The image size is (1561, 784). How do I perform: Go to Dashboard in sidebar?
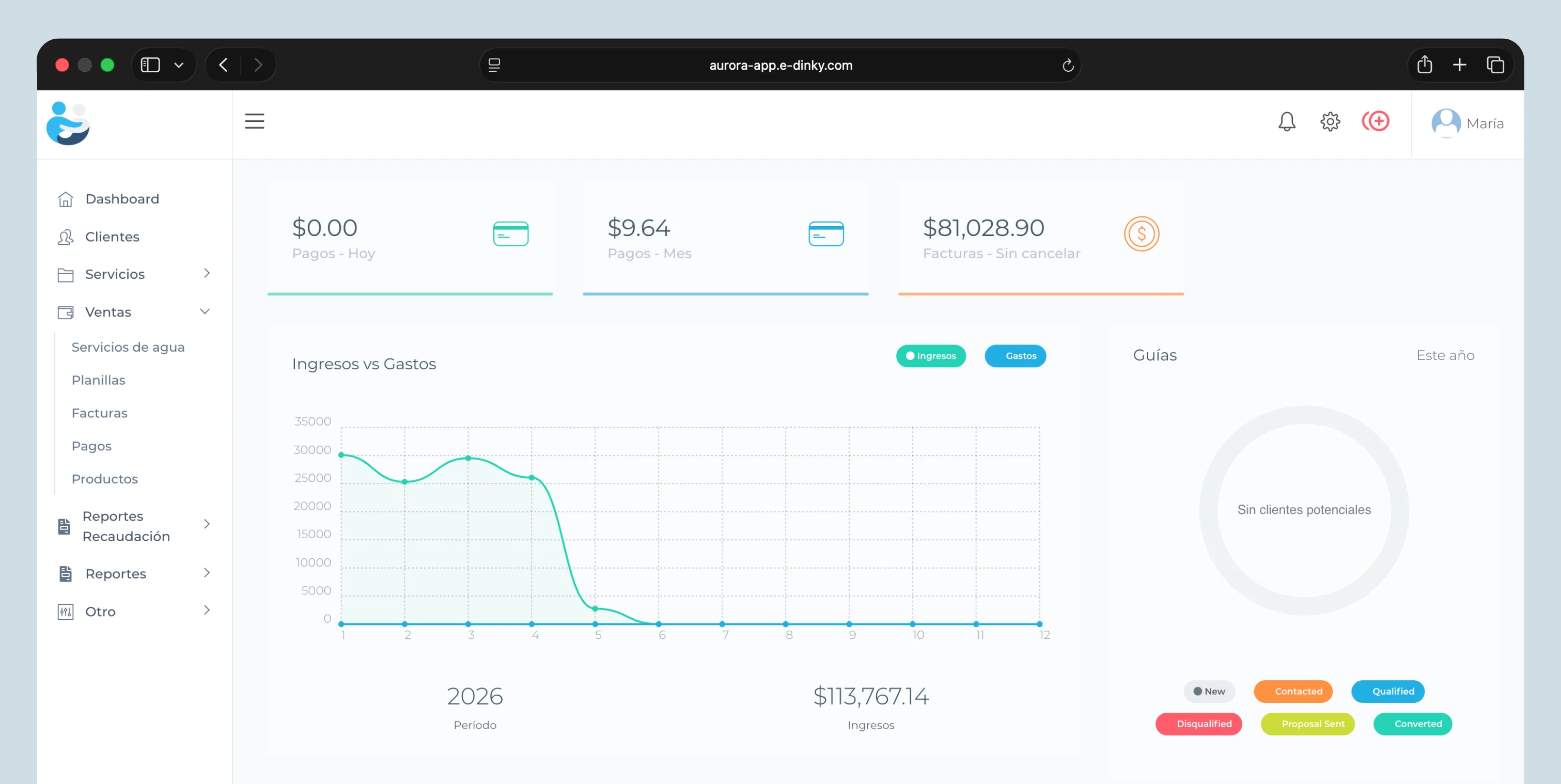pos(122,199)
